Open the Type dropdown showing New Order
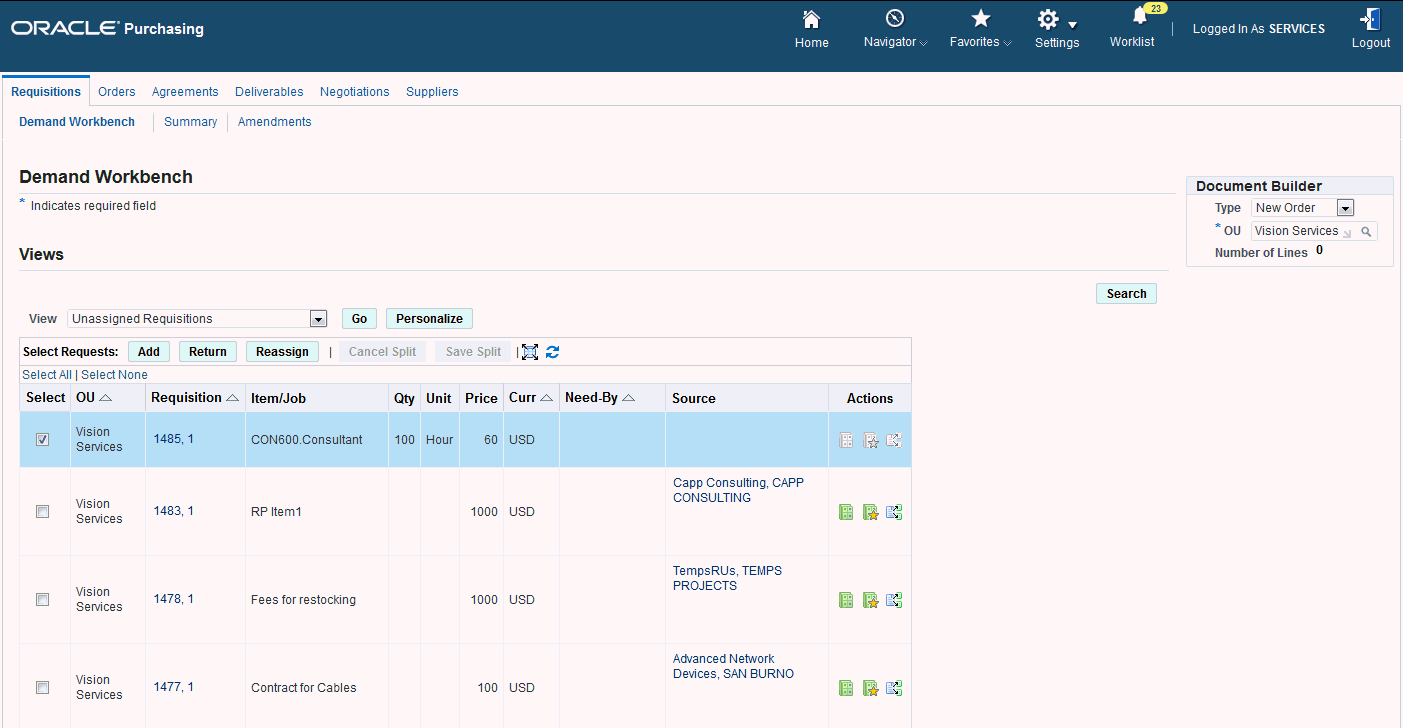Screen dimensions: 1403x728 [x=1302, y=208]
